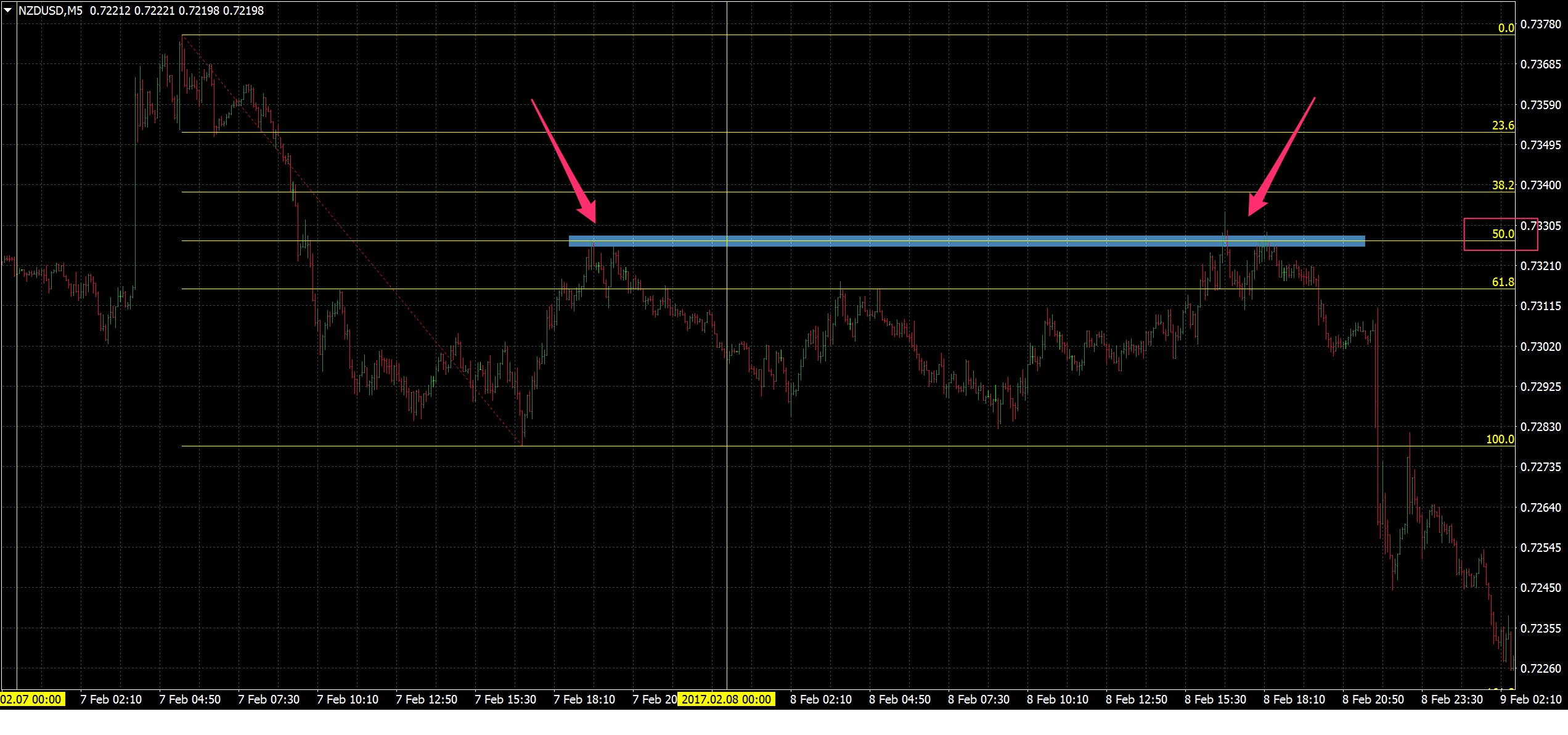Click the 0.73020 price on the scale
The image size is (1568, 735).
1541,347
